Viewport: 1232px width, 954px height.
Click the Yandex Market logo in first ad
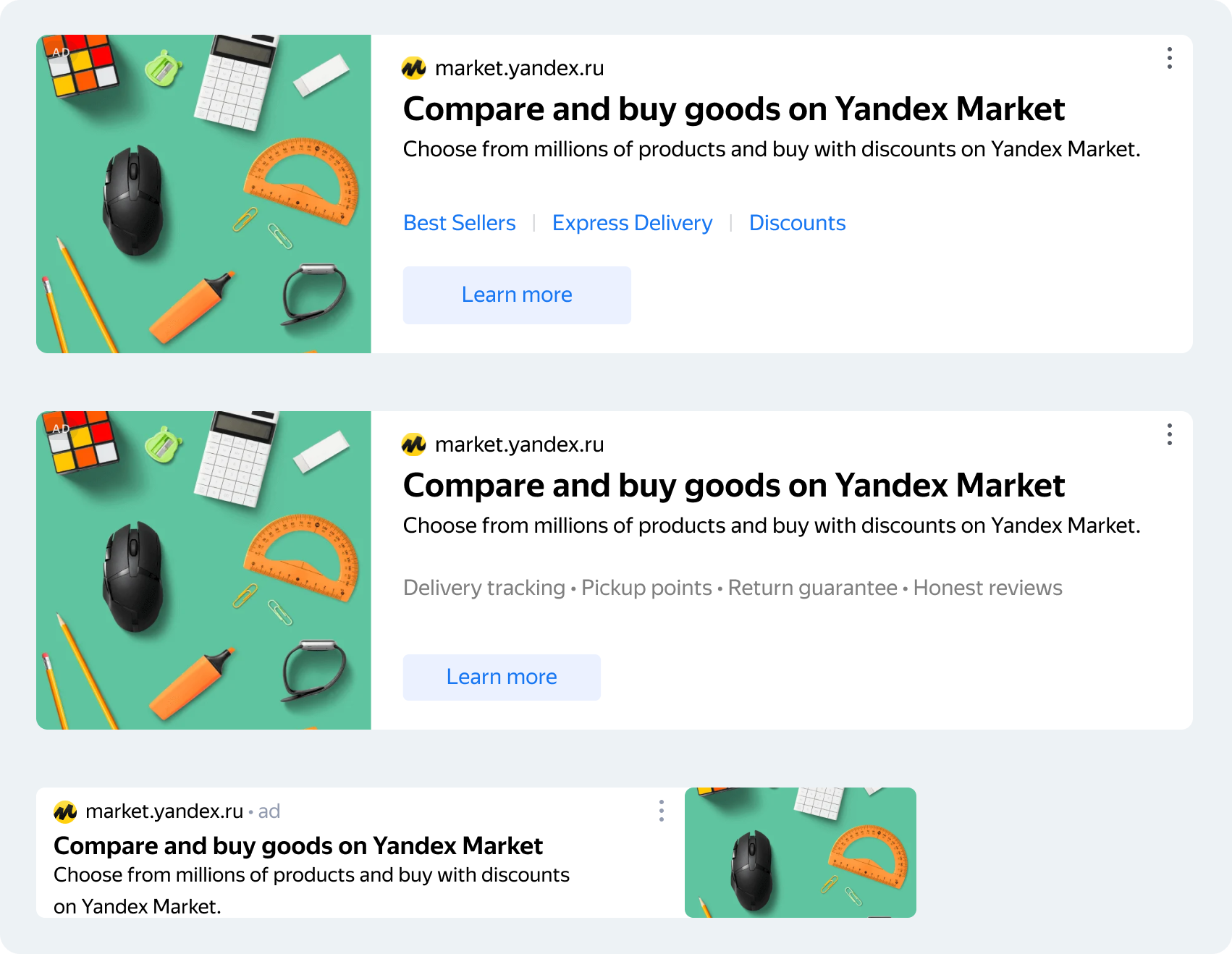[414, 68]
